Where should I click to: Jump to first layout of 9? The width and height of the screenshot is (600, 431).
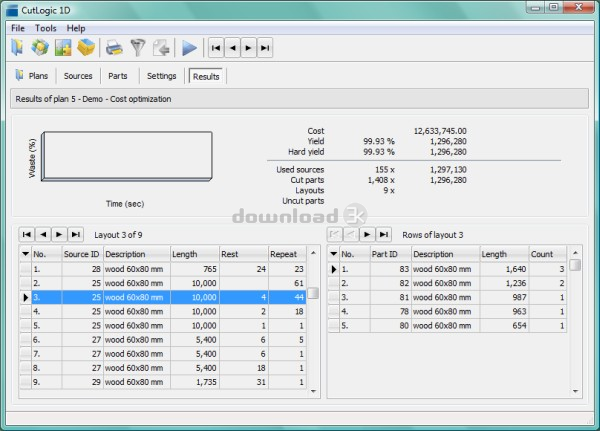(x=27, y=234)
